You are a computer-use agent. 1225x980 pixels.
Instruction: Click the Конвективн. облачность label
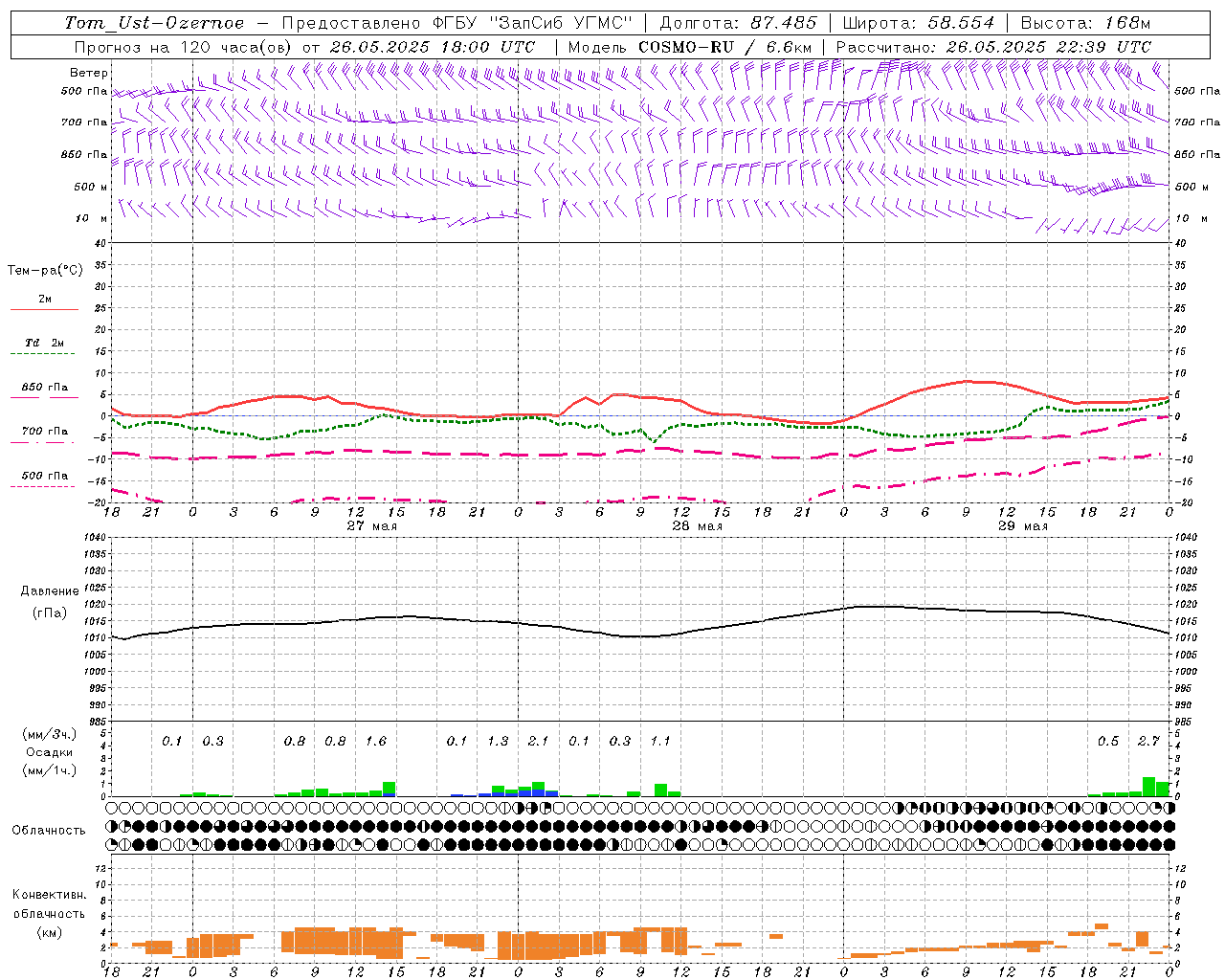point(49,903)
